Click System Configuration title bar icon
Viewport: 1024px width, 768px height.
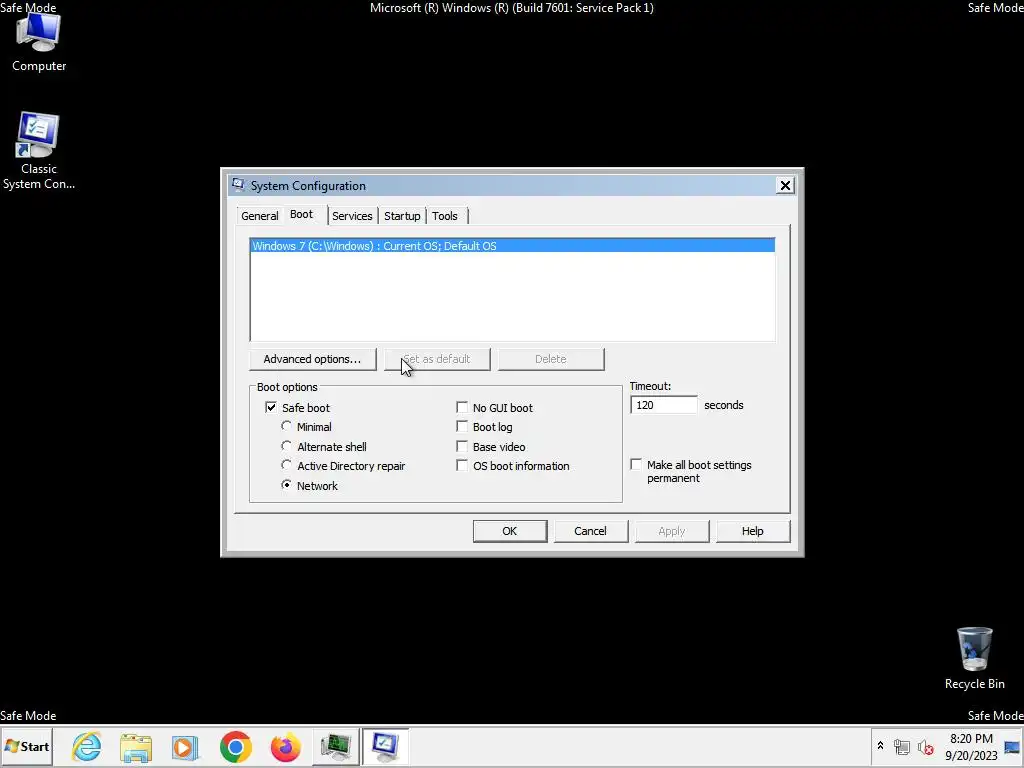coord(238,185)
